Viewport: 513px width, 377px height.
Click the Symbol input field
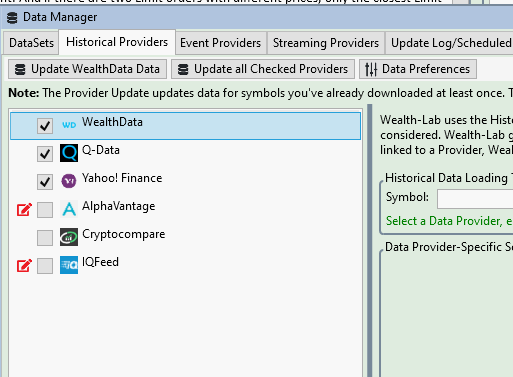475,199
